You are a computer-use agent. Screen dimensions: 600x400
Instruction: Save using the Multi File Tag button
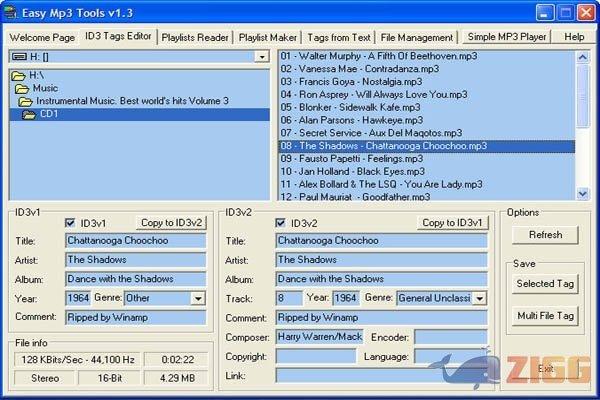[x=545, y=316]
